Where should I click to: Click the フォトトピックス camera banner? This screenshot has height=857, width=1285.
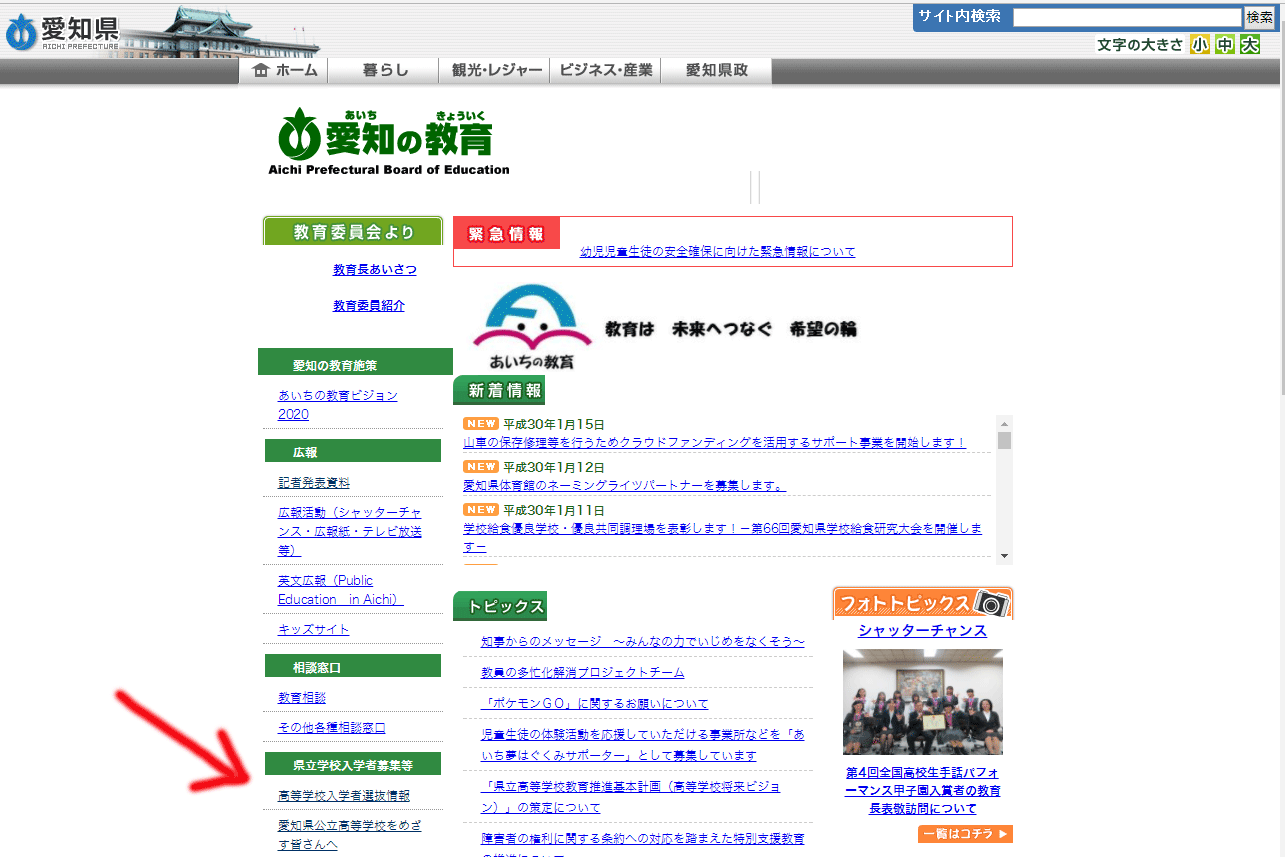922,603
